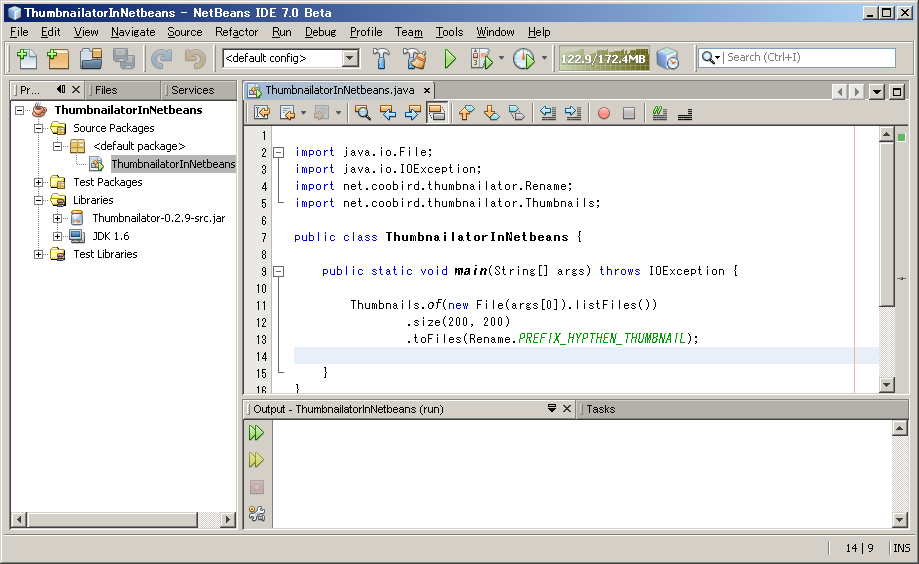Open the Team menu
The width and height of the screenshot is (919, 564).
point(409,32)
